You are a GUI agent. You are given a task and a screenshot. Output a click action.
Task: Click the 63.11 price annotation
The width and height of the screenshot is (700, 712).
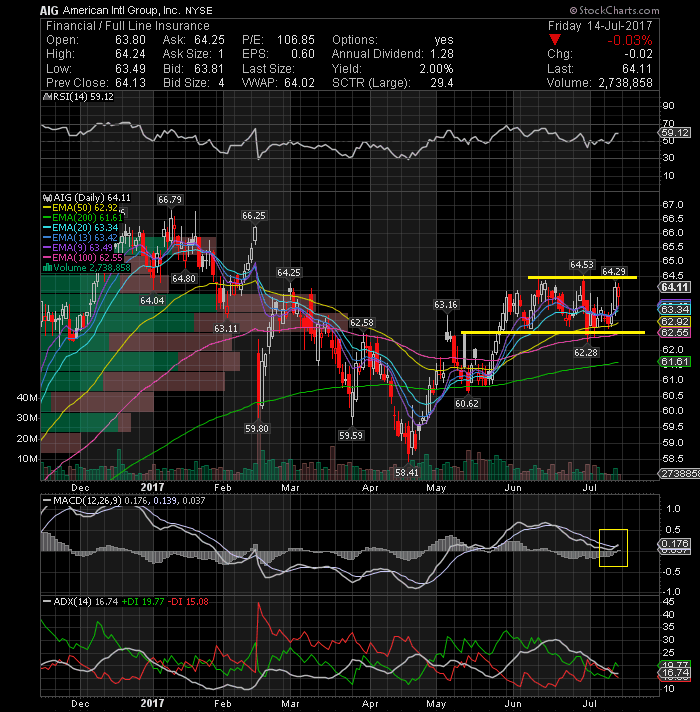tap(226, 328)
